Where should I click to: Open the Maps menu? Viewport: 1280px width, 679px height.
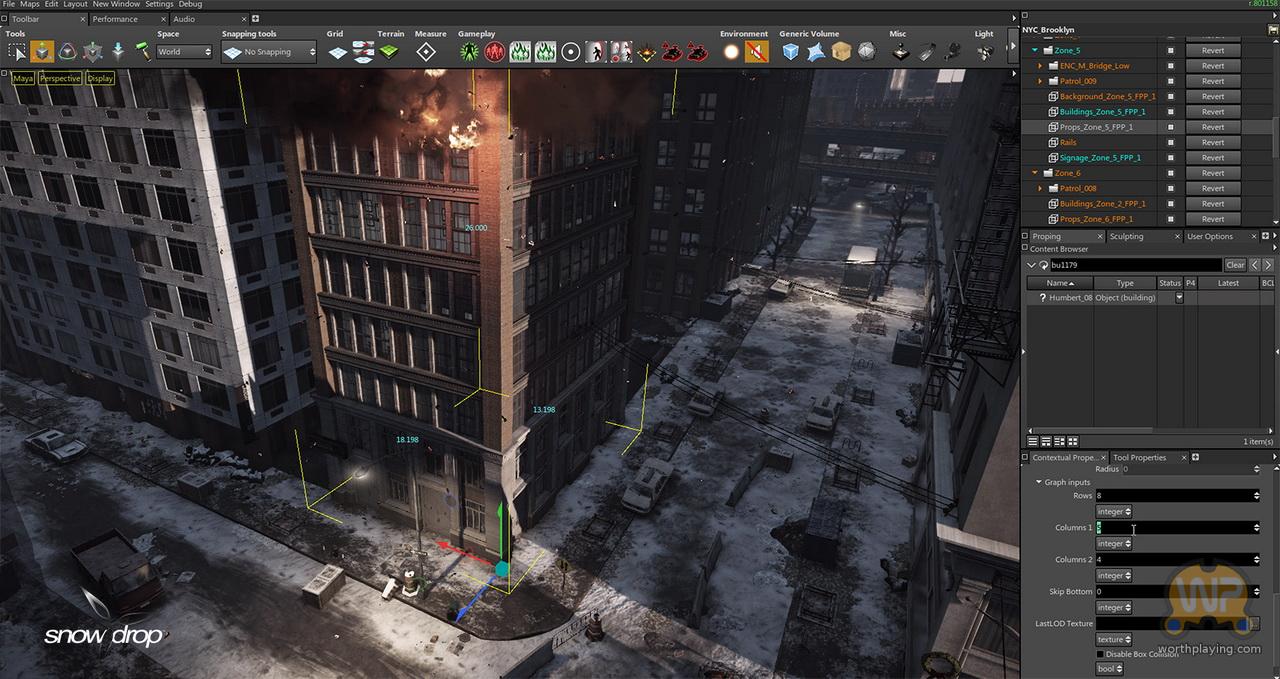(x=30, y=5)
